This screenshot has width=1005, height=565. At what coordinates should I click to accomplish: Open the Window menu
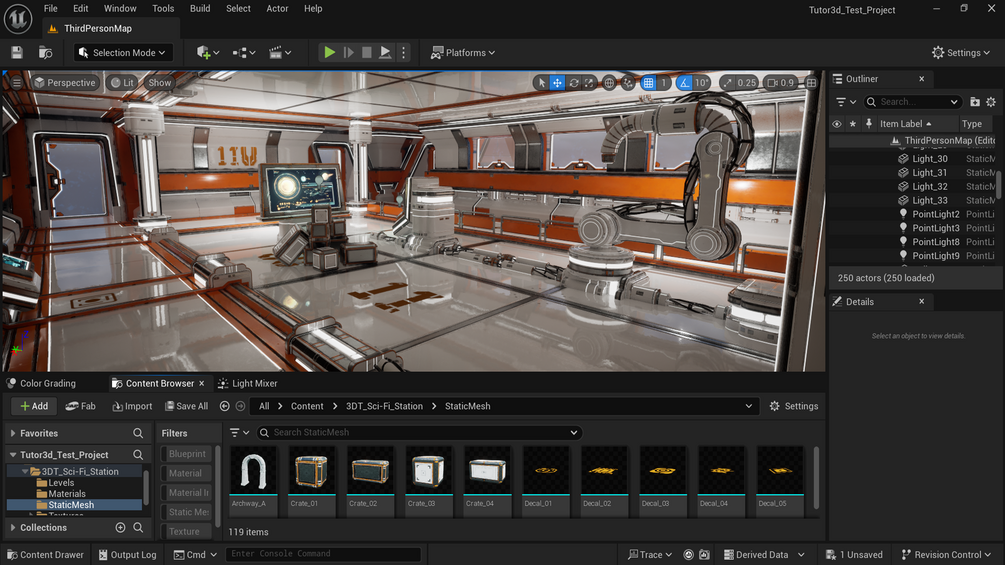pyautogui.click(x=120, y=8)
